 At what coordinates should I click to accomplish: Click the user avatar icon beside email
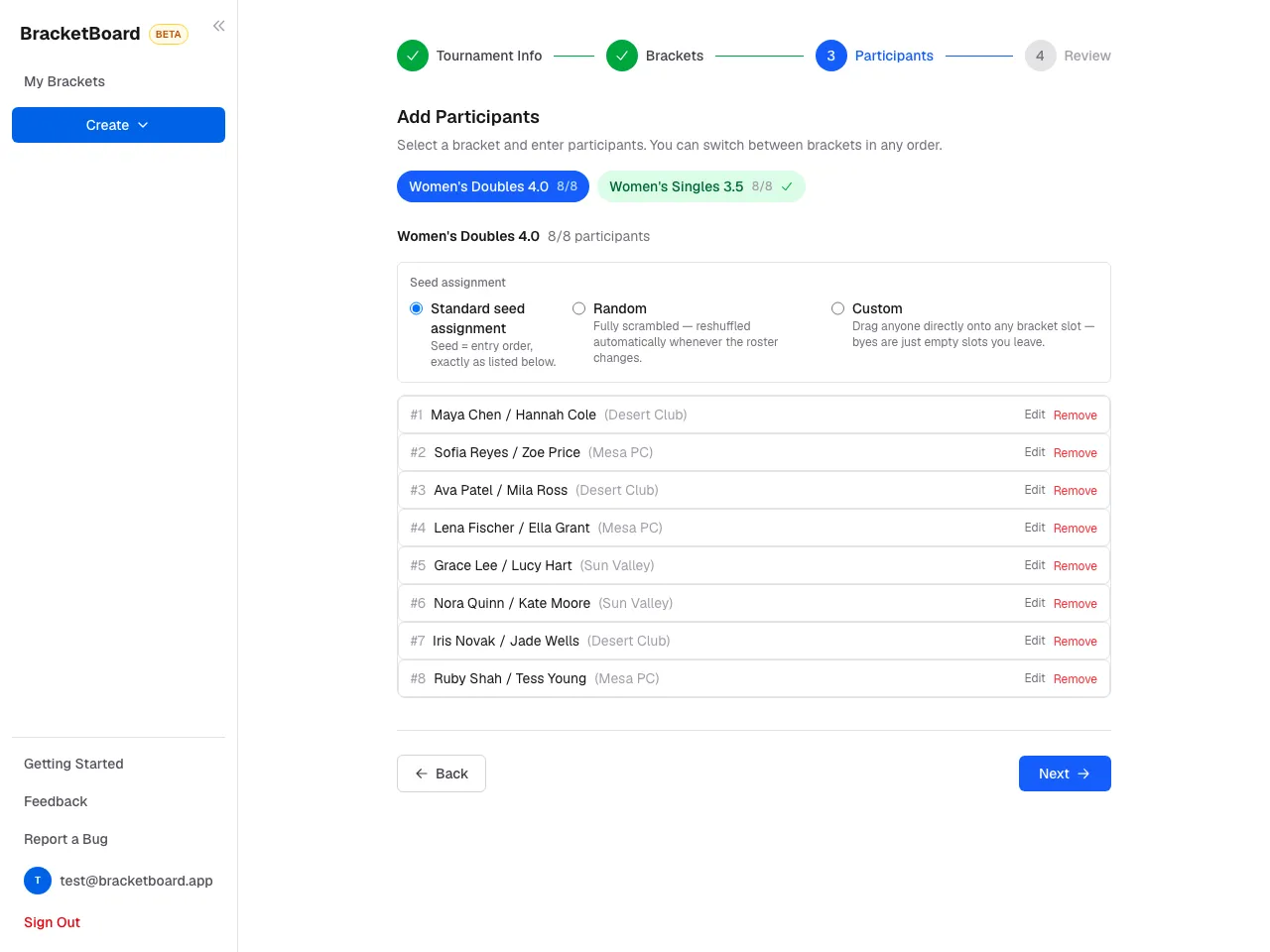pos(38,881)
